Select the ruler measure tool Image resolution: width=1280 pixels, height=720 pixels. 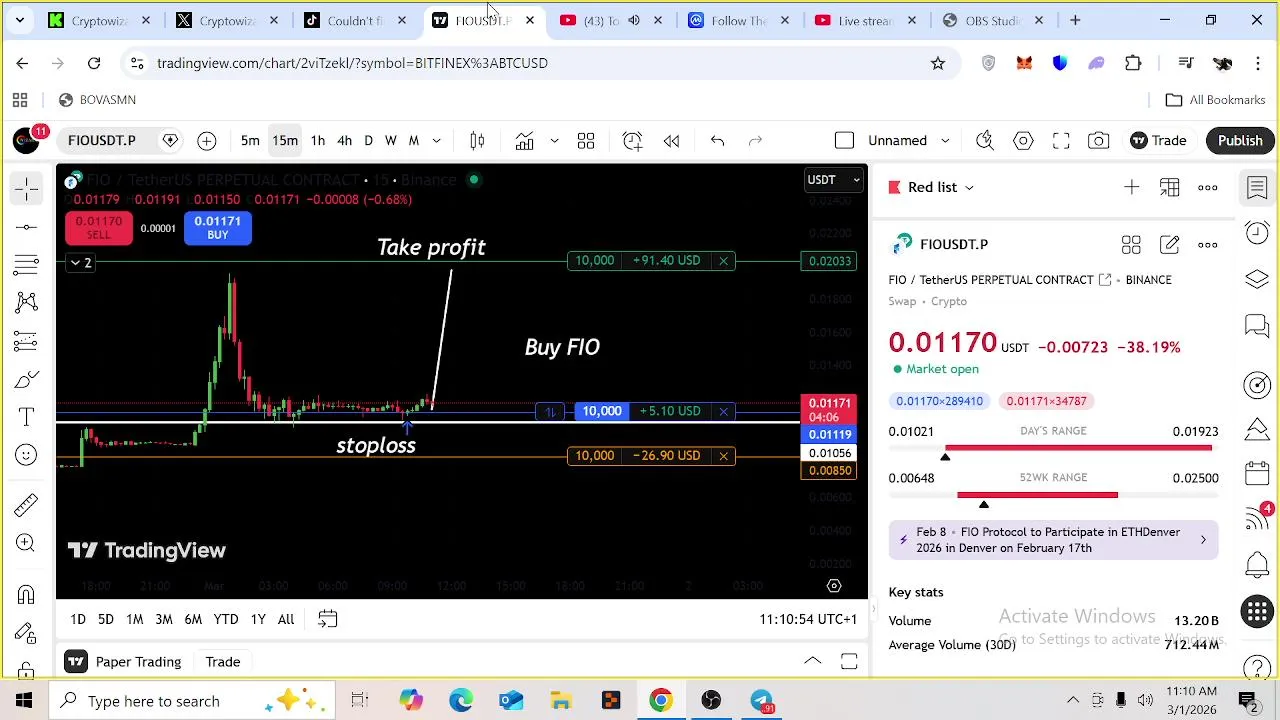[x=27, y=505]
